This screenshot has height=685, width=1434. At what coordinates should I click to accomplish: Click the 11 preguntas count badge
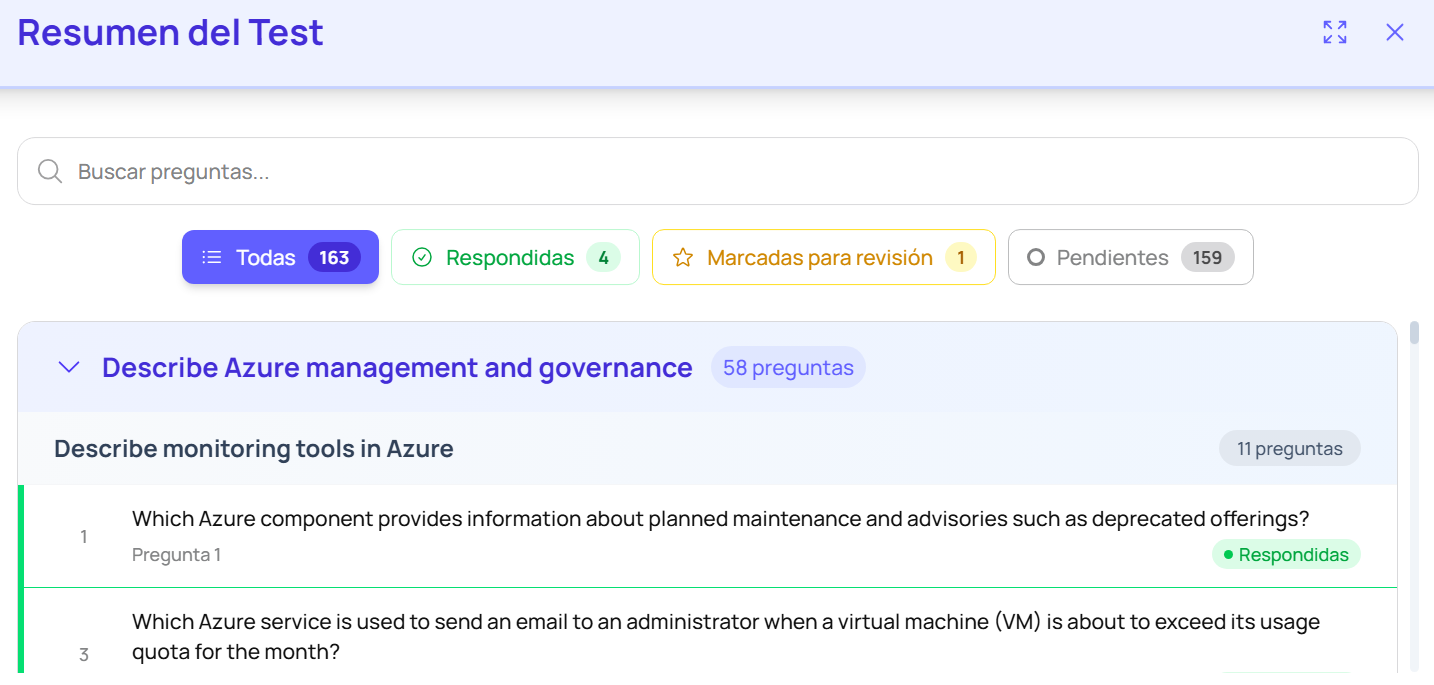(x=1289, y=449)
